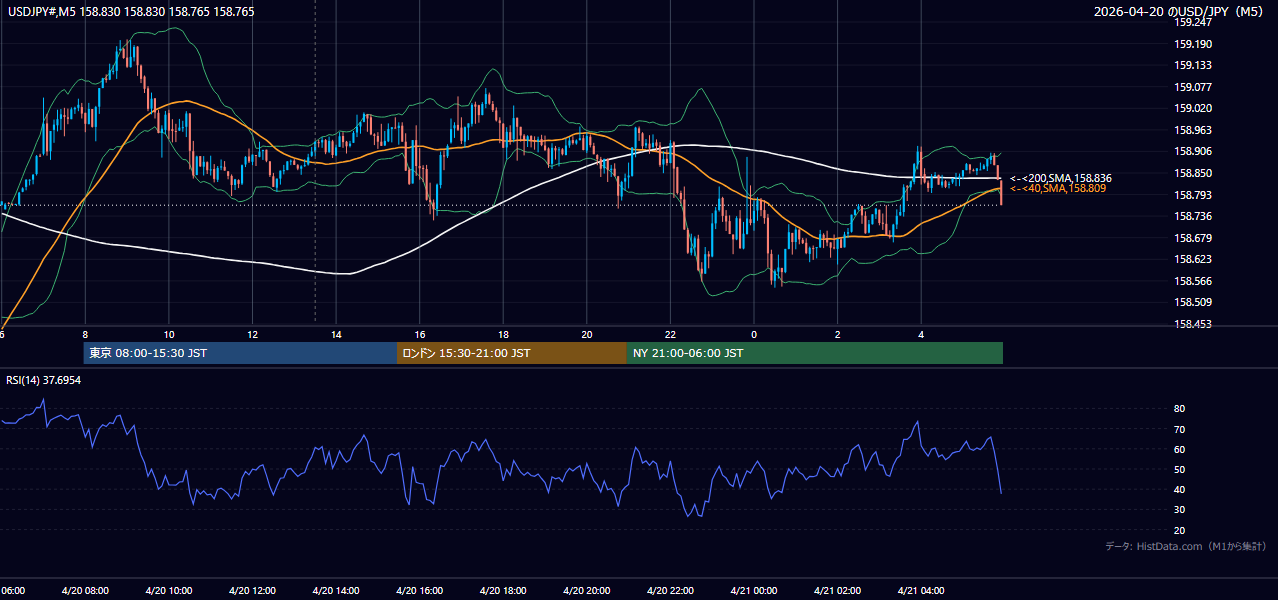
Task: Click RSI scale value 50
Action: pyautogui.click(x=1180, y=469)
